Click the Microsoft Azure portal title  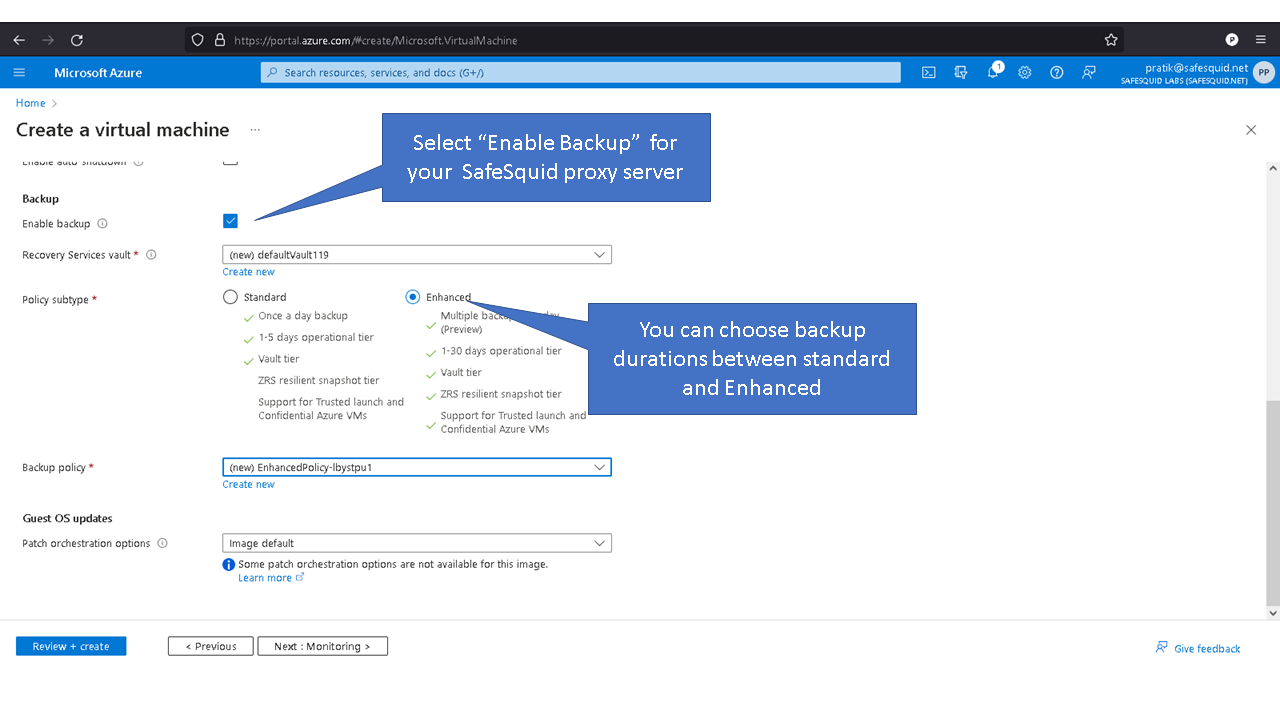coord(98,73)
